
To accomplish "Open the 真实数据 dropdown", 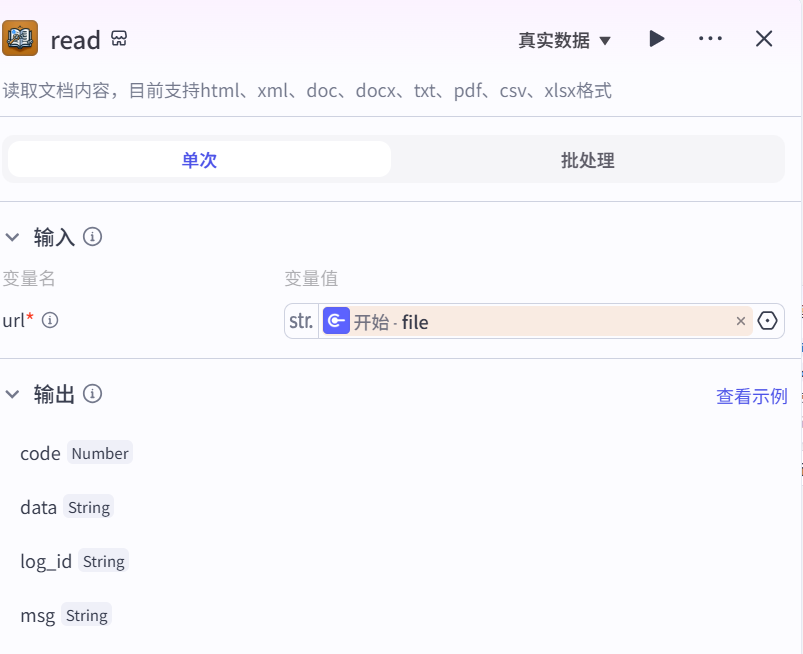I will click(x=564, y=40).
